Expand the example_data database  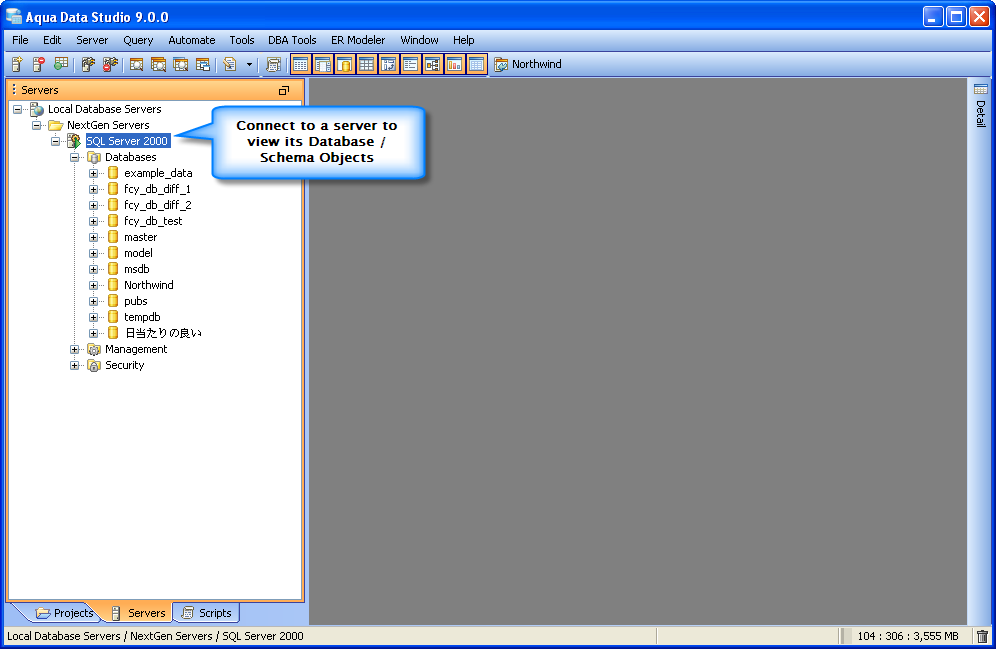[x=93, y=173]
